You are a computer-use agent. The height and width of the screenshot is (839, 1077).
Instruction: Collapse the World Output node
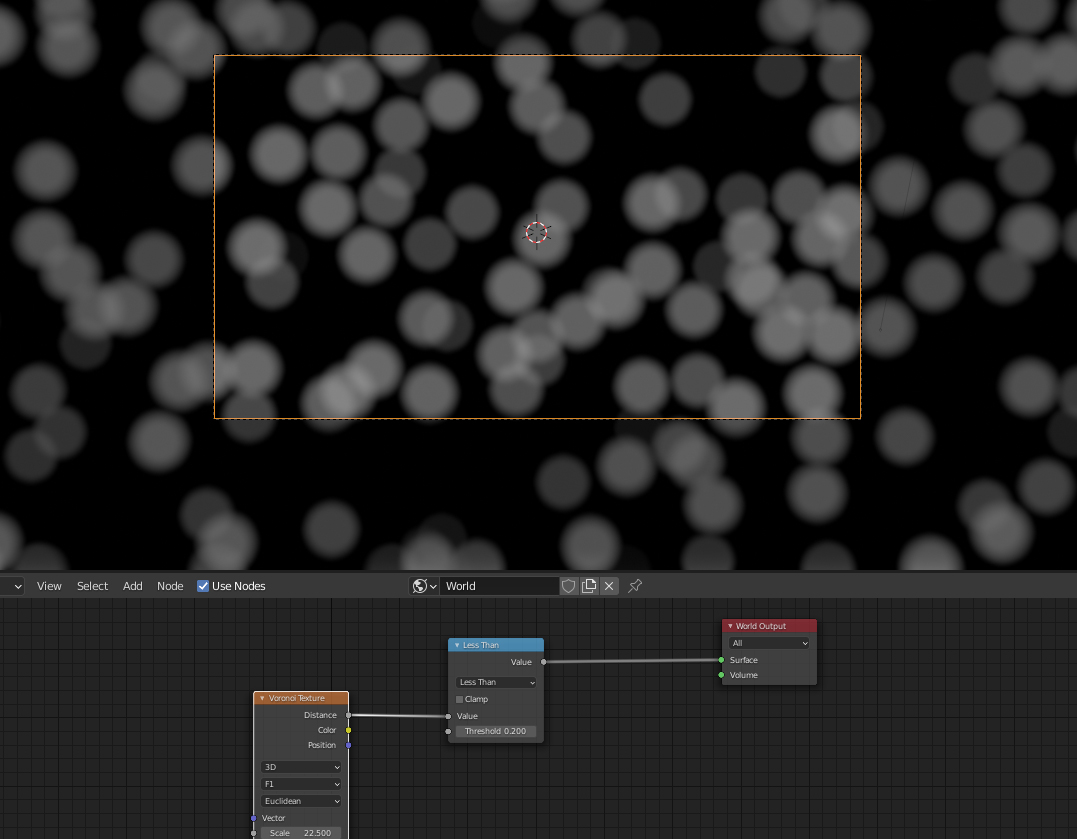pos(730,626)
